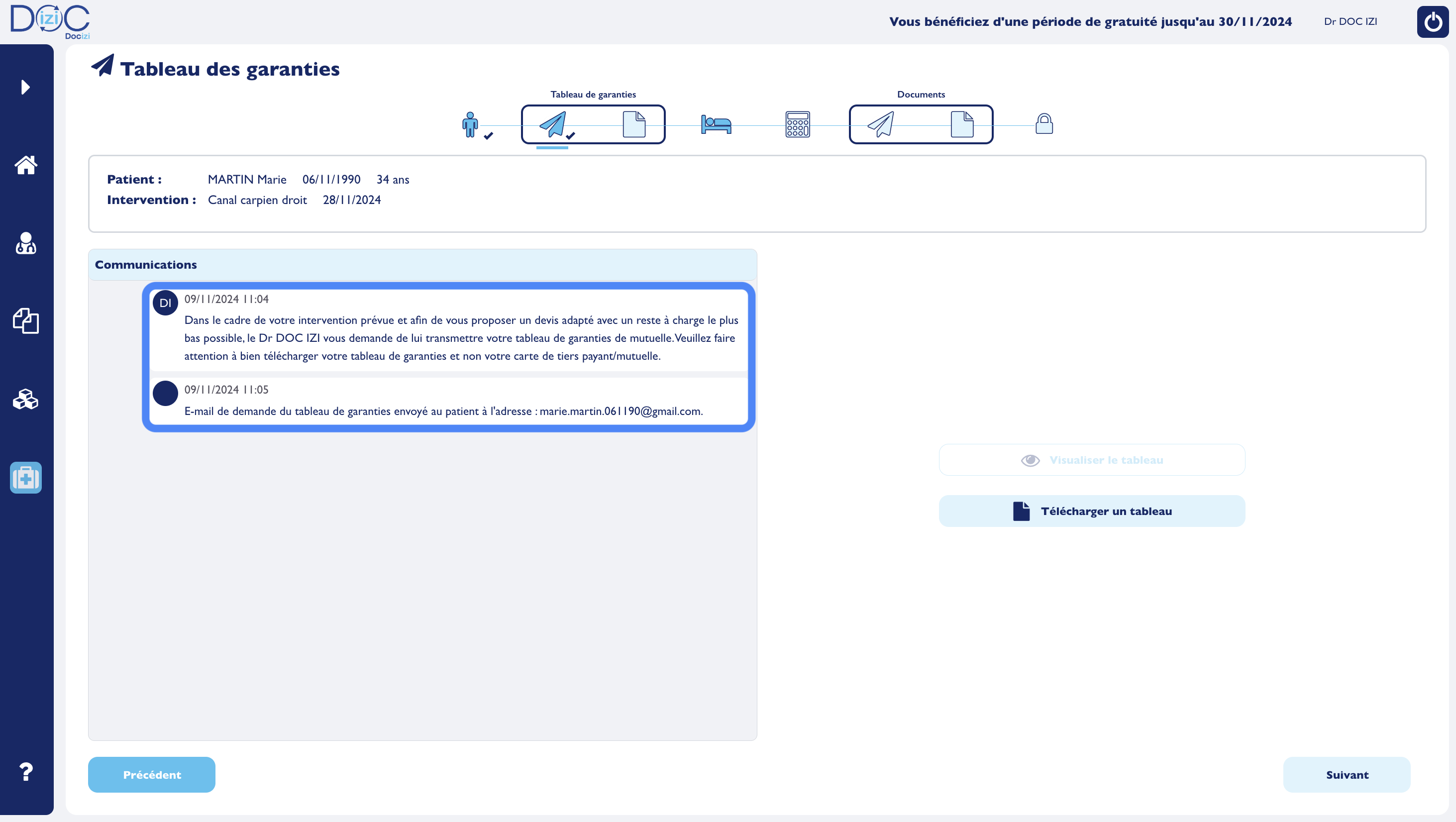Screen dimensions: 1456x822
Task: Click the paper plane icon beside page title
Action: coord(103,66)
